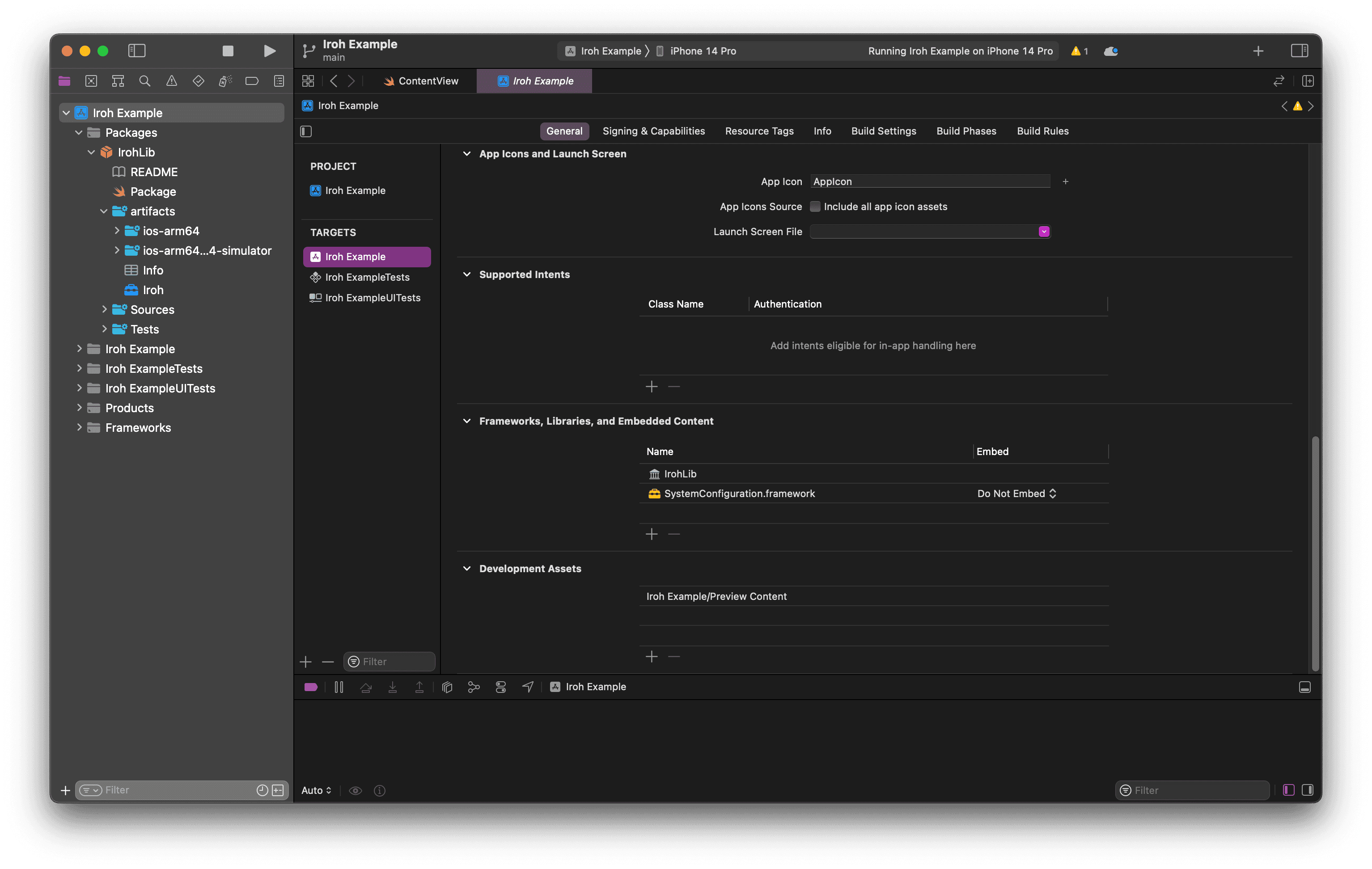Enable Include all app icon assets checkbox

click(815, 207)
